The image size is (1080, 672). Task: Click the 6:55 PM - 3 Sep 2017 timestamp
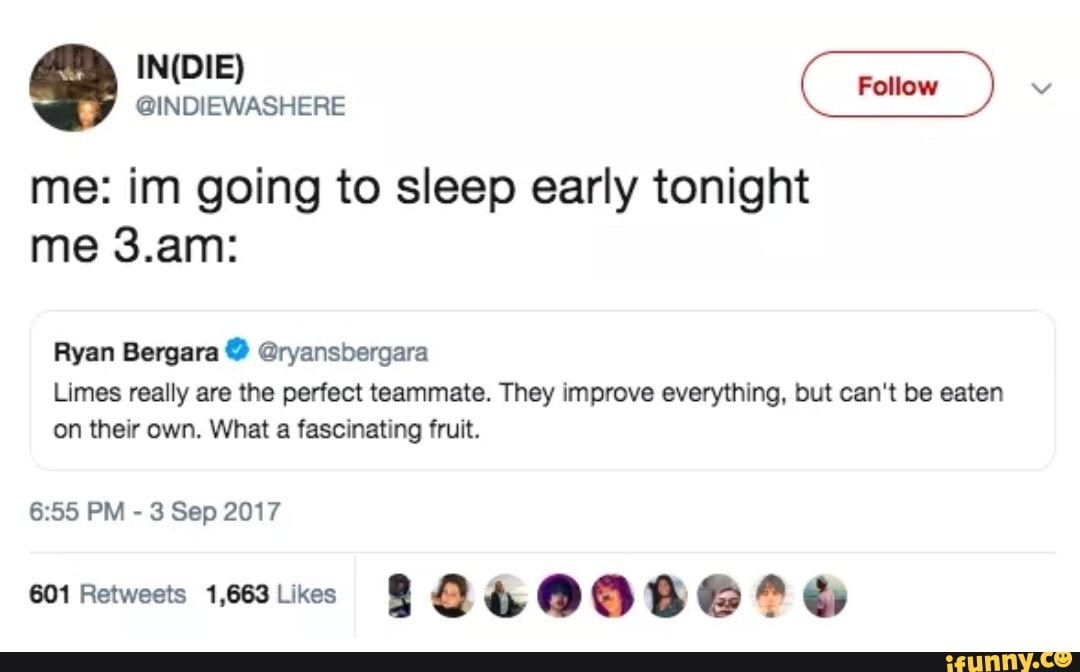tap(156, 513)
